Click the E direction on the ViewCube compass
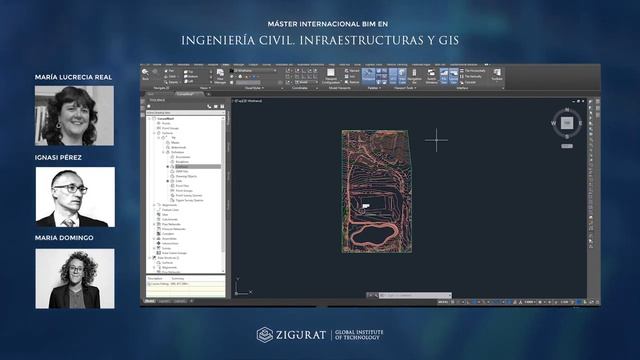640x360 pixels. click(x=580, y=123)
